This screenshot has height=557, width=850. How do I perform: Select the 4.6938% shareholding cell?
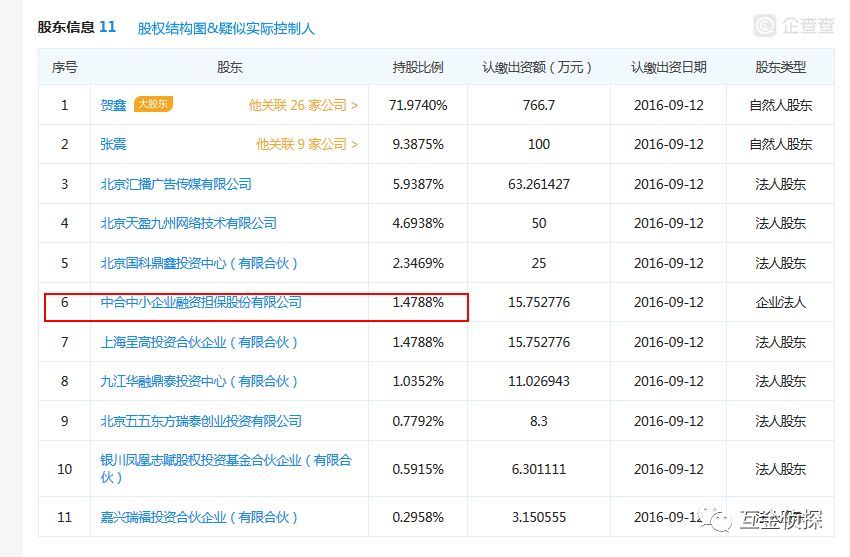point(418,223)
